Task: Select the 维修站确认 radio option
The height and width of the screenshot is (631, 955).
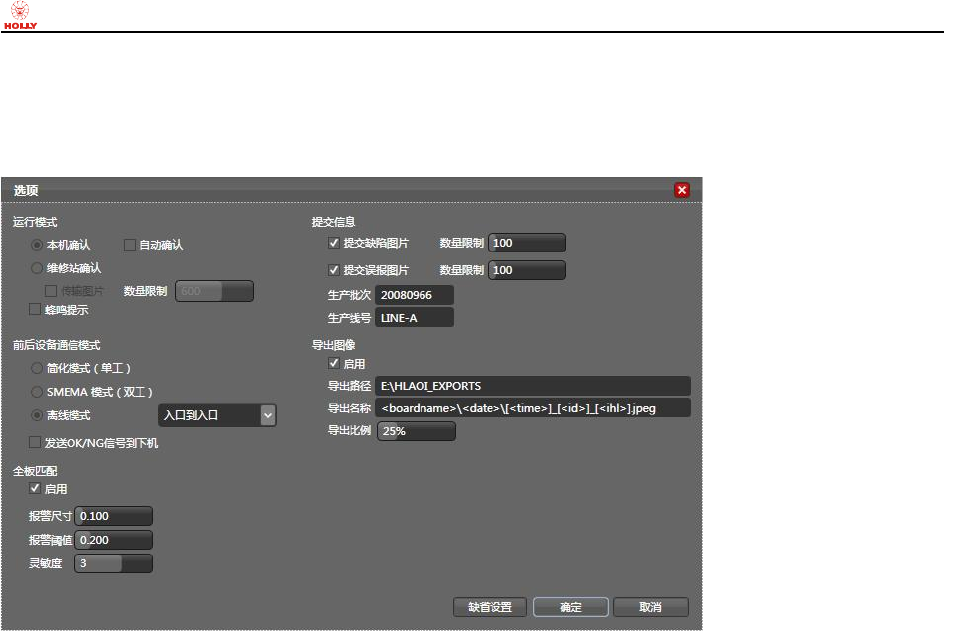Action: (37, 268)
